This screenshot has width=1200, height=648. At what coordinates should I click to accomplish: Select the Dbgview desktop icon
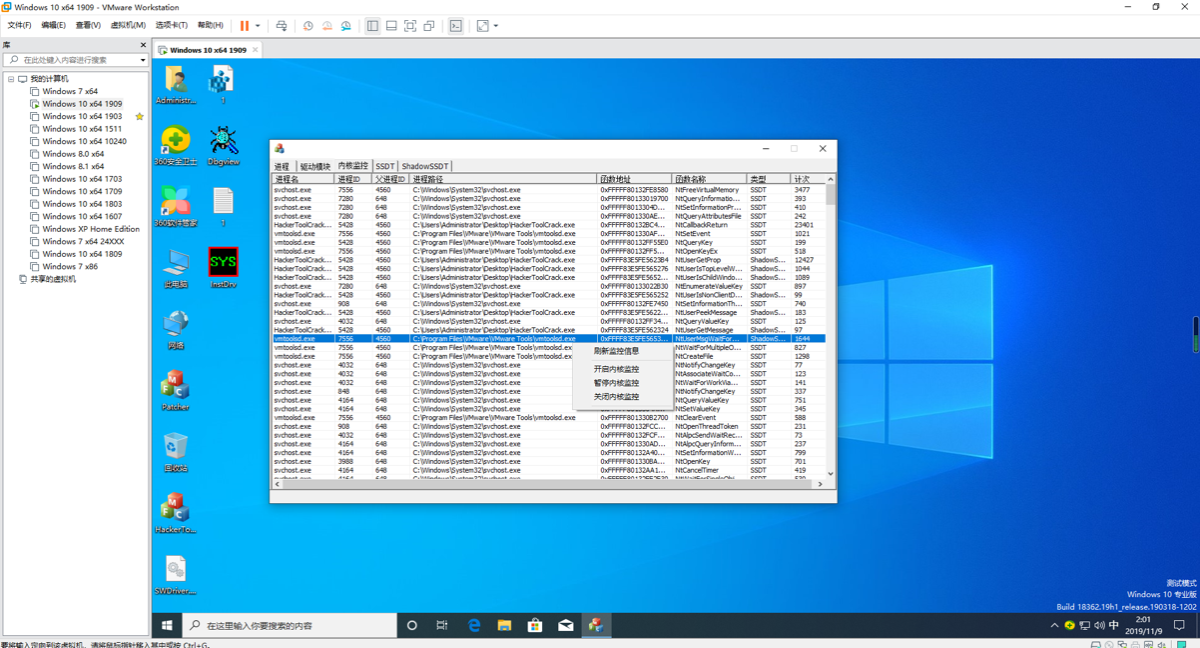(223, 146)
